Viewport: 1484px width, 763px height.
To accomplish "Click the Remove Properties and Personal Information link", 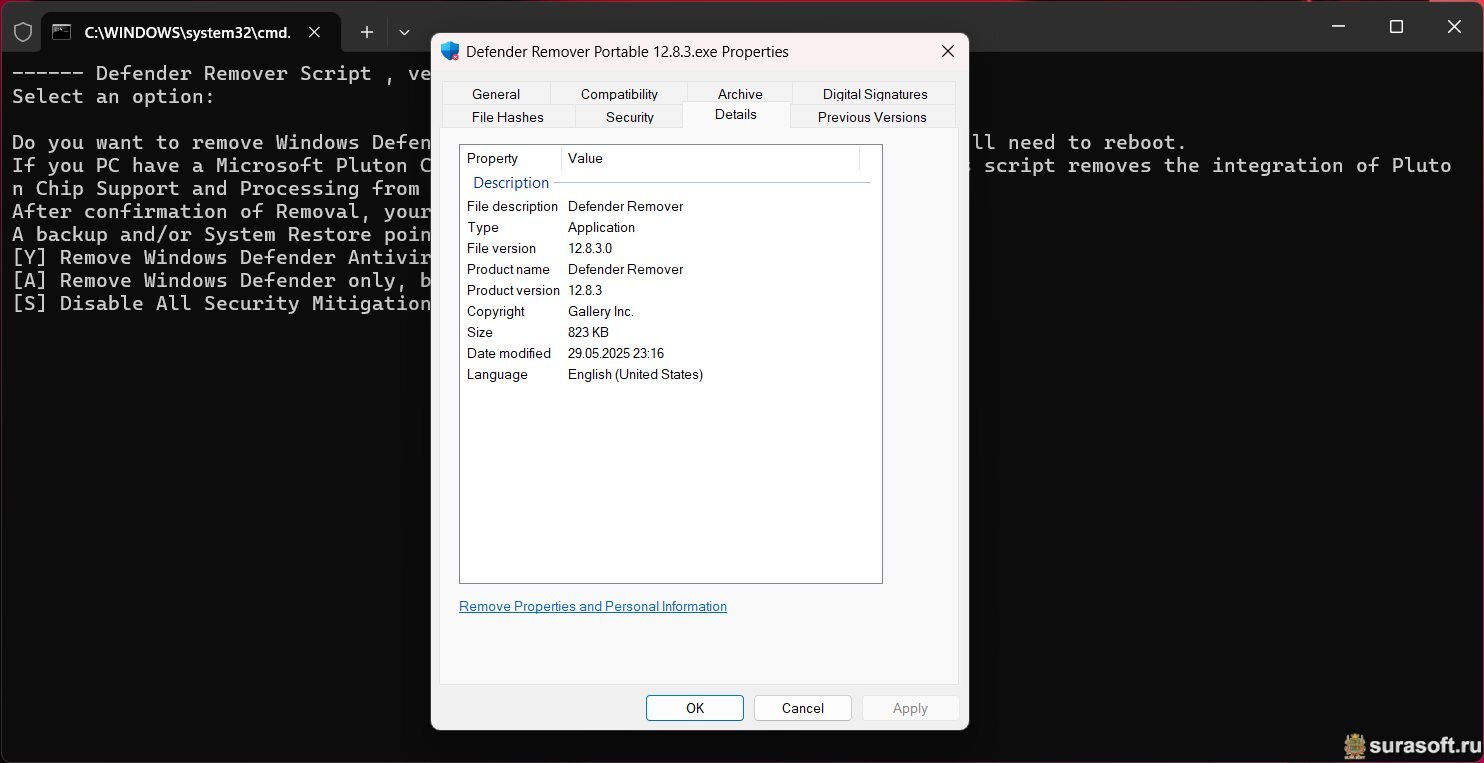I will pos(593,606).
